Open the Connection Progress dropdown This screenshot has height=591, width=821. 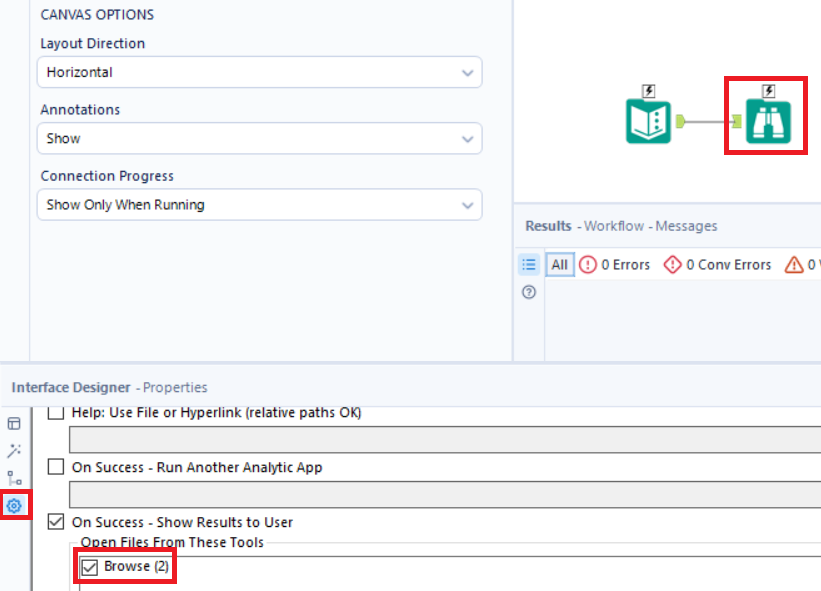click(x=260, y=204)
